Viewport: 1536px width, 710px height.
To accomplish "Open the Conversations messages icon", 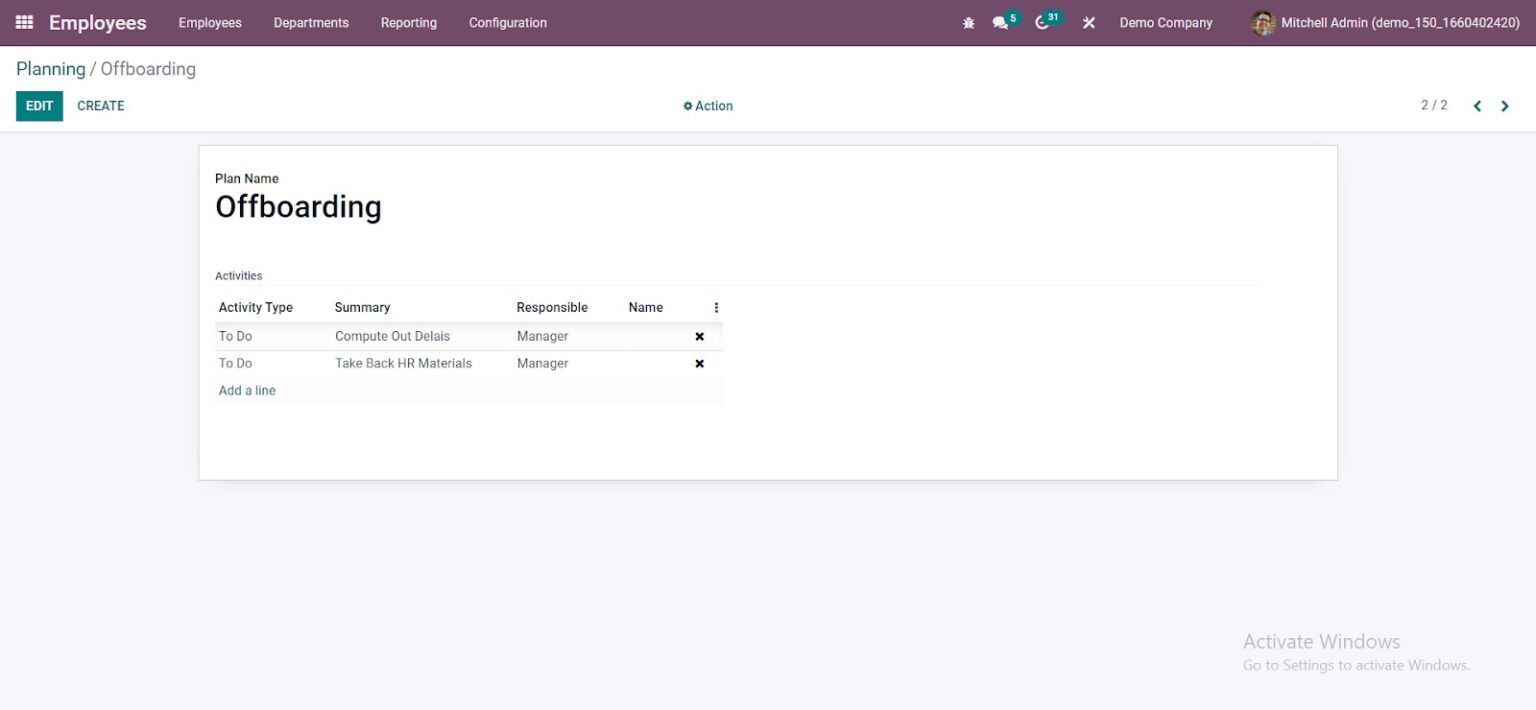I will click(x=999, y=22).
